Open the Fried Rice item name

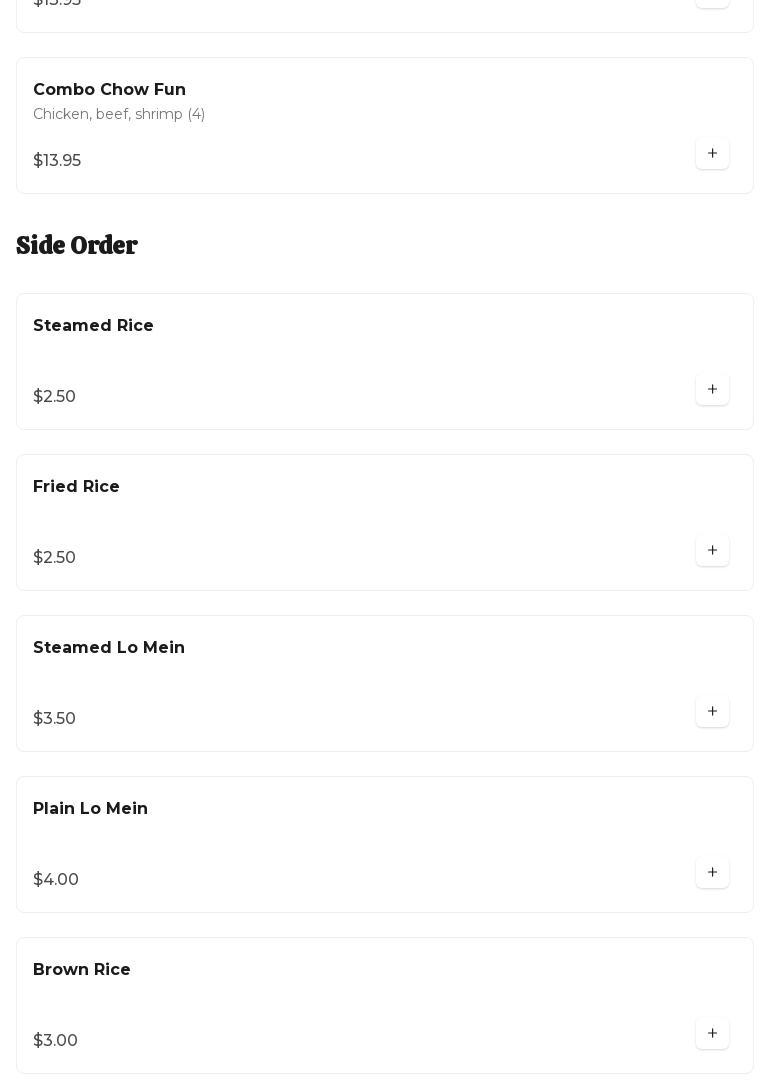tap(76, 487)
